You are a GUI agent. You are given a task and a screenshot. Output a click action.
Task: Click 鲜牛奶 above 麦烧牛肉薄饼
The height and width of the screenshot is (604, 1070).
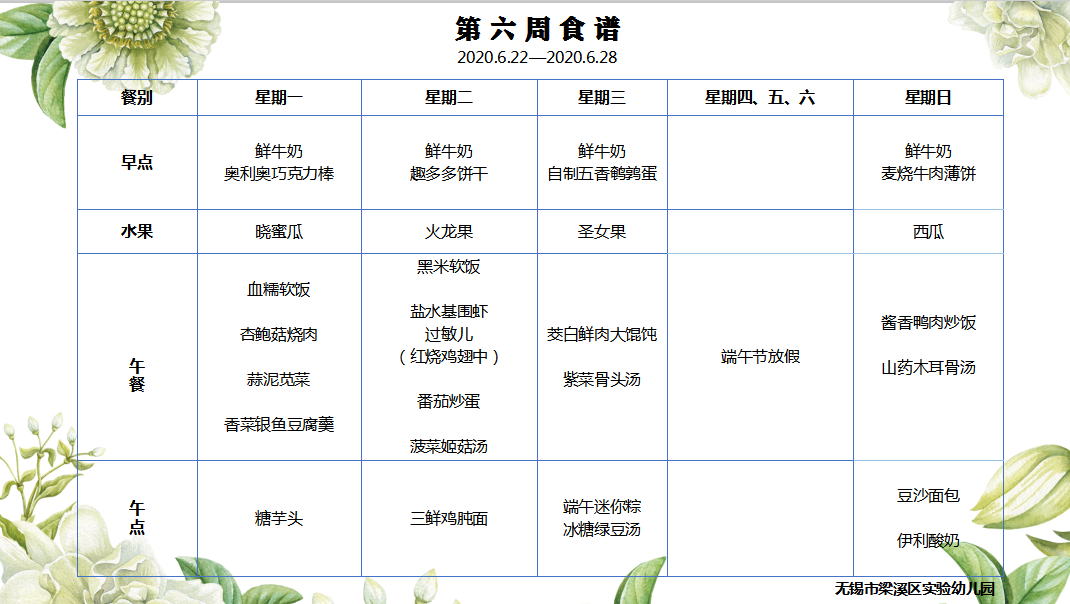coord(928,152)
